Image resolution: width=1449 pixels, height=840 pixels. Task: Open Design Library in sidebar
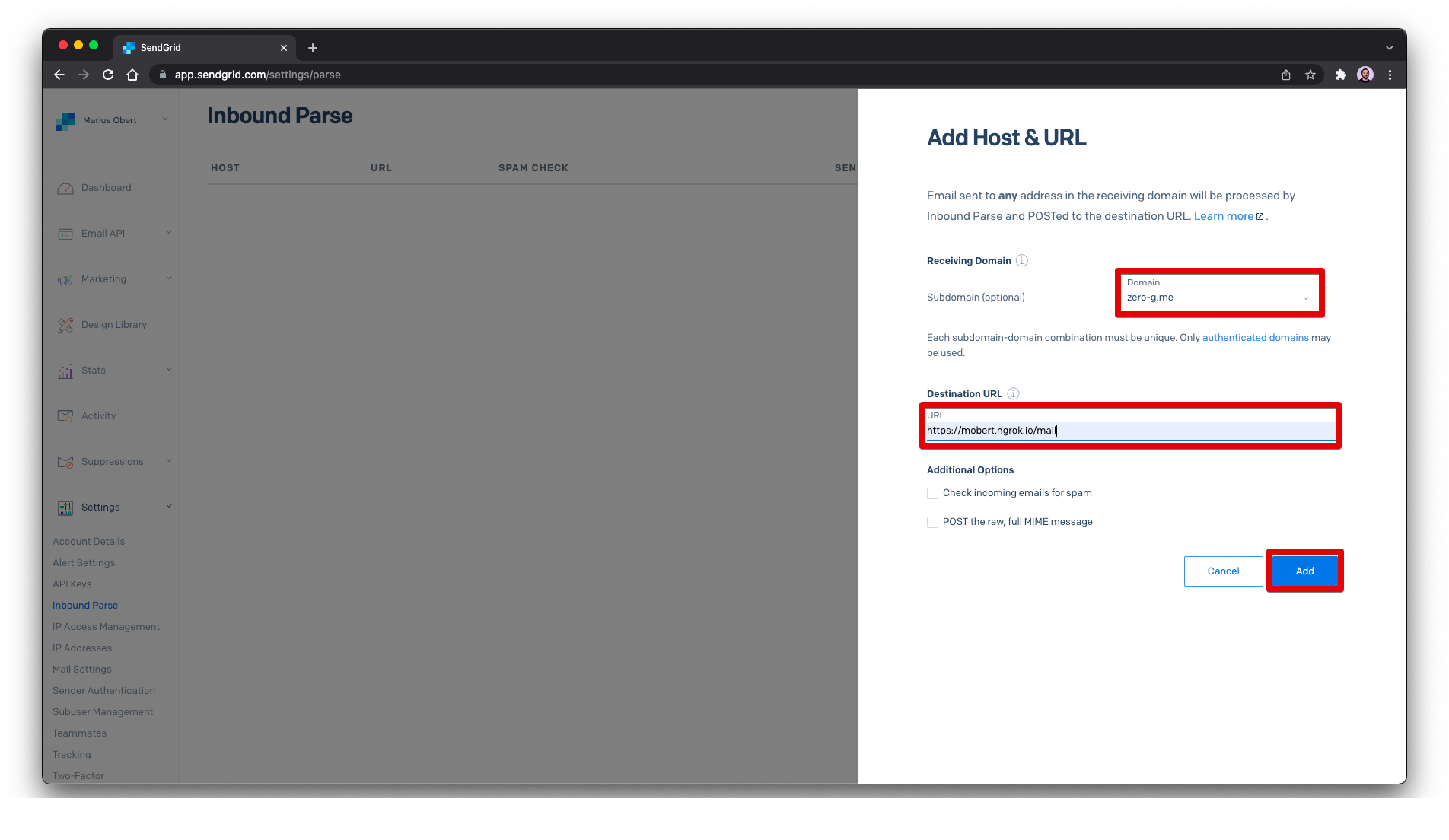pyautogui.click(x=114, y=325)
